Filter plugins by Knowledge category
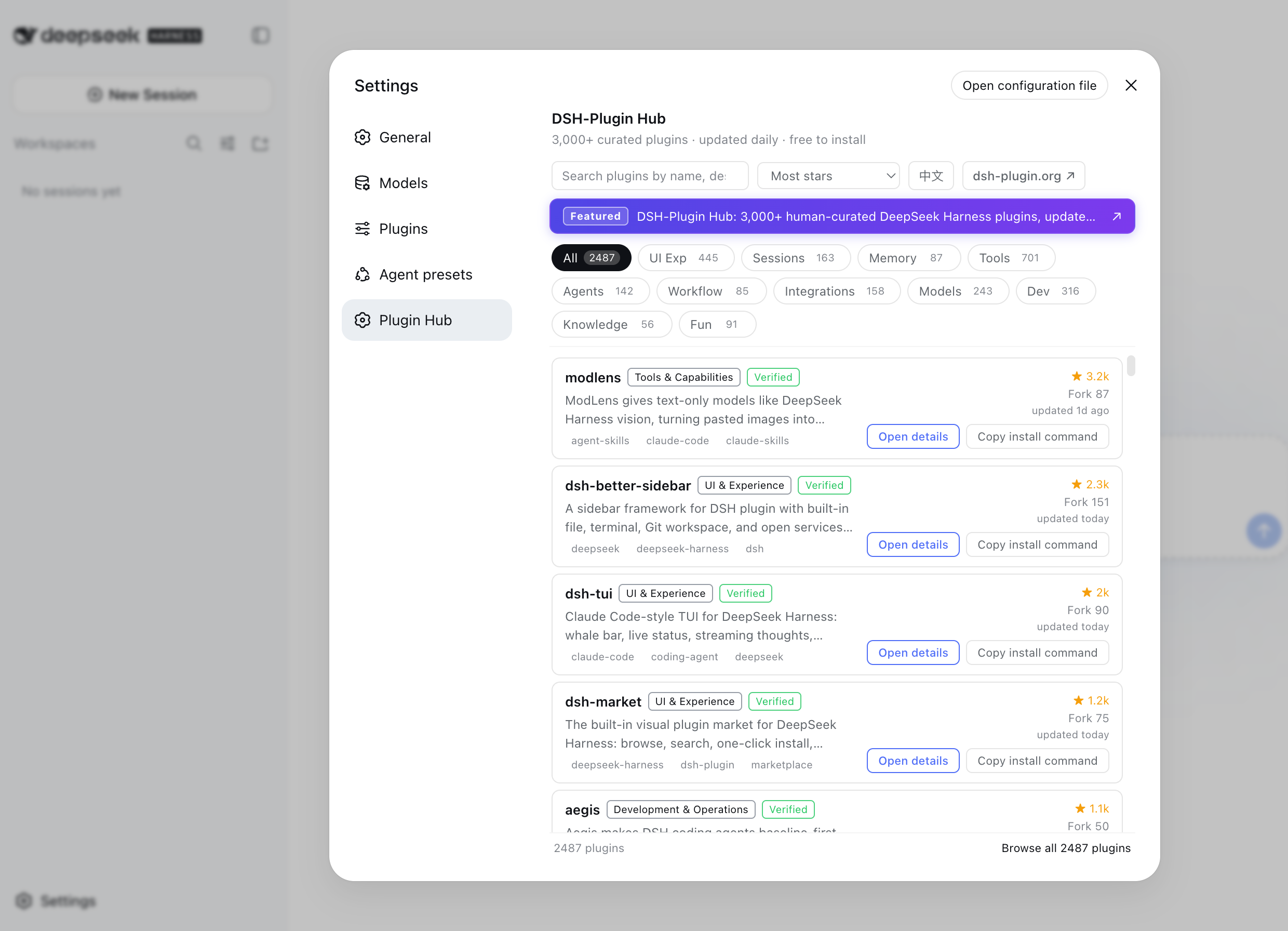1288x931 pixels. pyautogui.click(x=612, y=324)
